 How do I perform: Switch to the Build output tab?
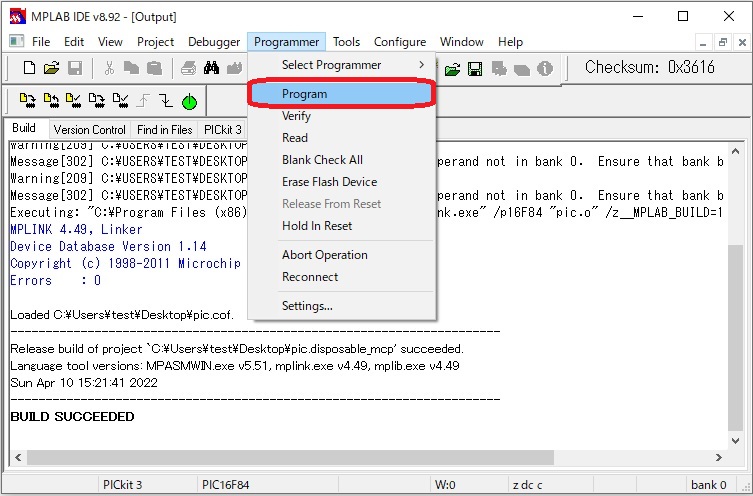(x=24, y=128)
